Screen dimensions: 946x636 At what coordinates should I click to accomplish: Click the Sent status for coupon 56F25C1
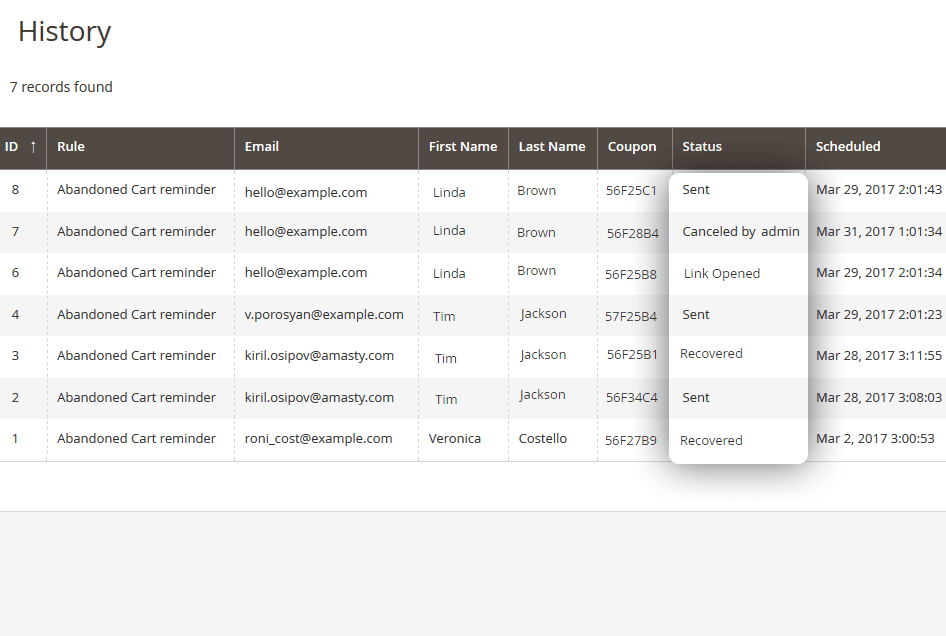coord(696,189)
